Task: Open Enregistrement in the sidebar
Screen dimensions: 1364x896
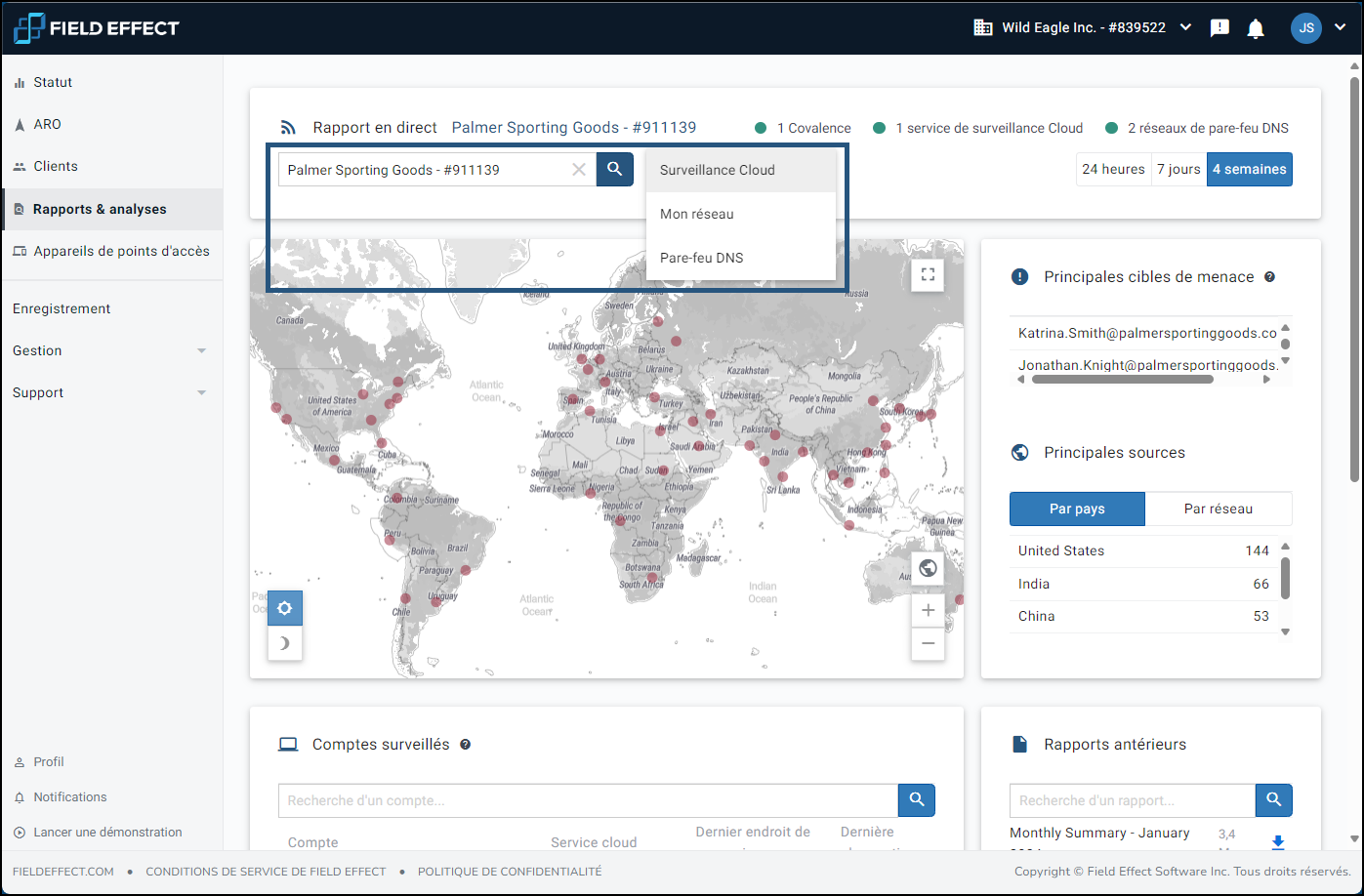Action: pyautogui.click(x=62, y=308)
